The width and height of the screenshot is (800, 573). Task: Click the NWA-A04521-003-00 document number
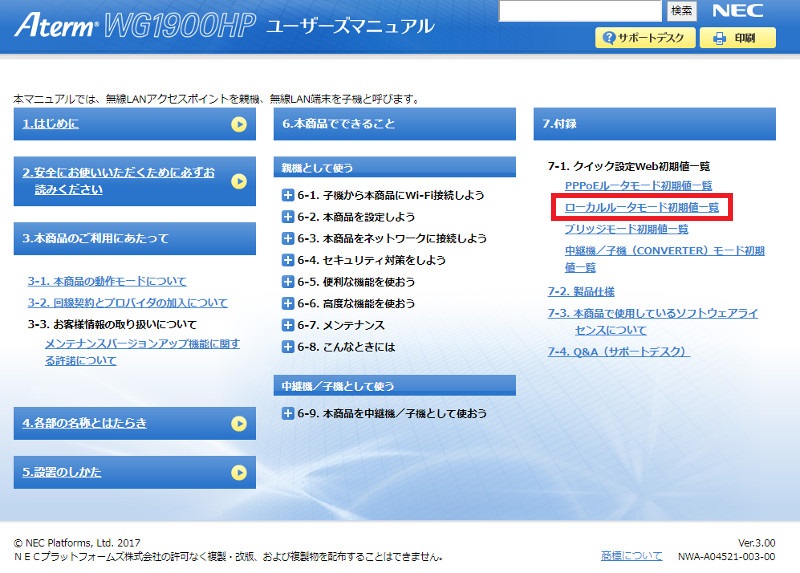727,556
